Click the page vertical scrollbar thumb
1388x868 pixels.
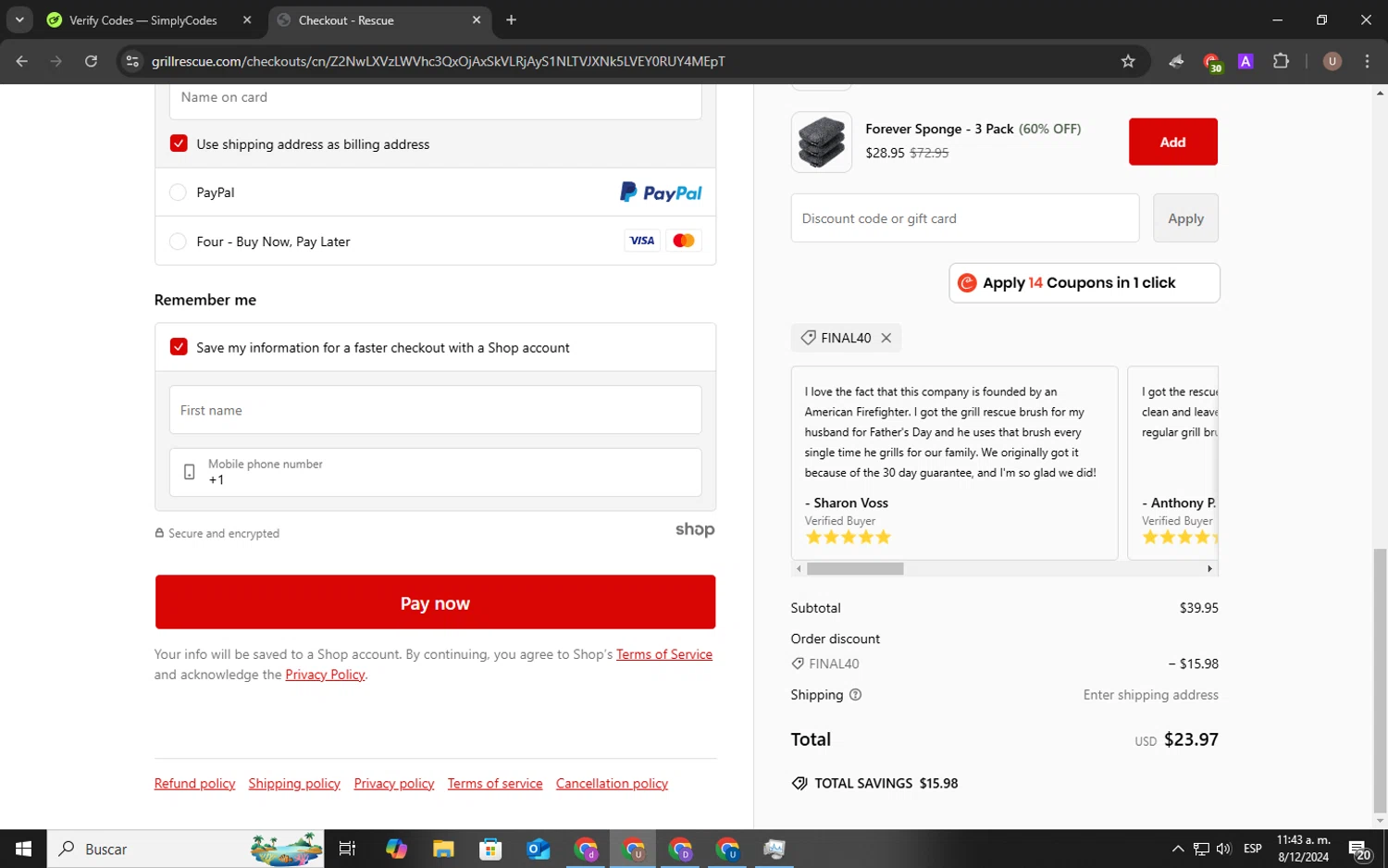click(x=1380, y=680)
